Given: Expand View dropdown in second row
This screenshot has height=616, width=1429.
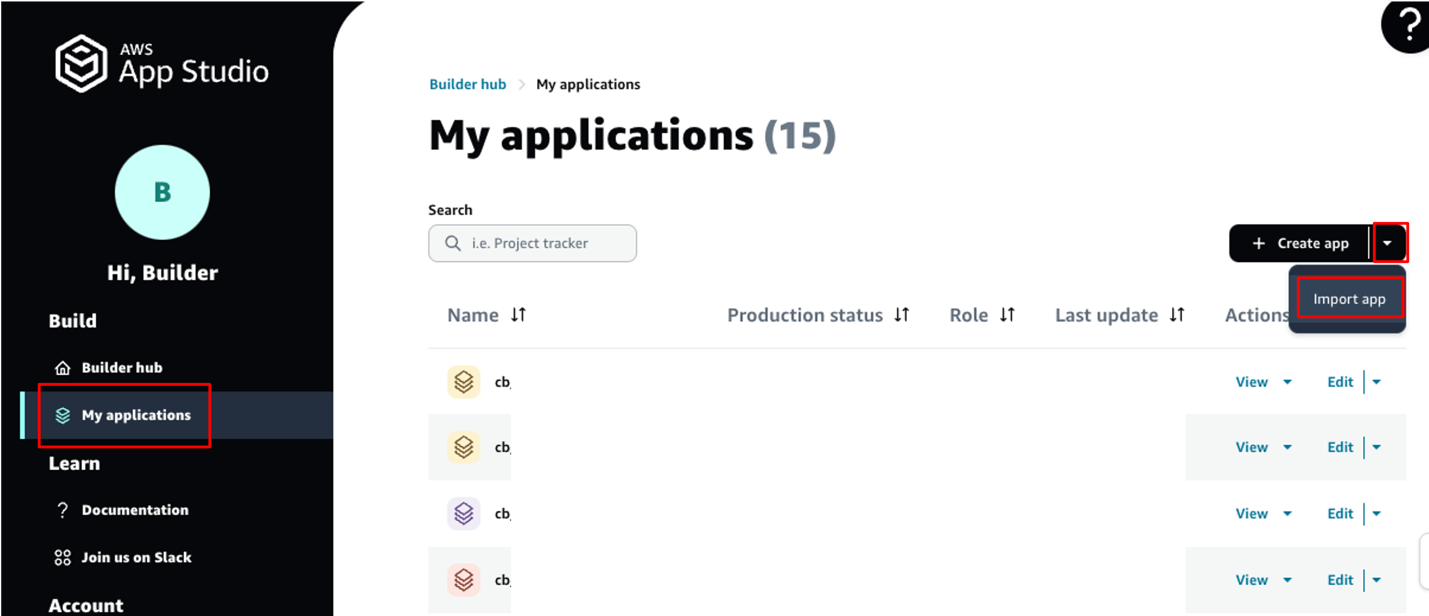Looking at the screenshot, I should click(x=1287, y=448).
